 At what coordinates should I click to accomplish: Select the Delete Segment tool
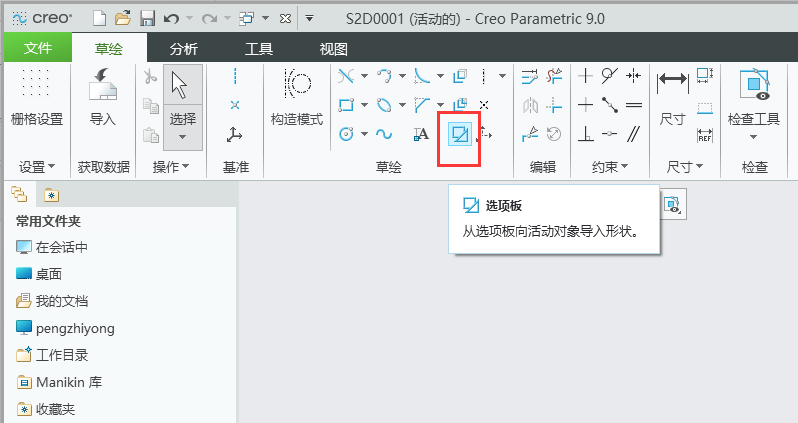(554, 76)
